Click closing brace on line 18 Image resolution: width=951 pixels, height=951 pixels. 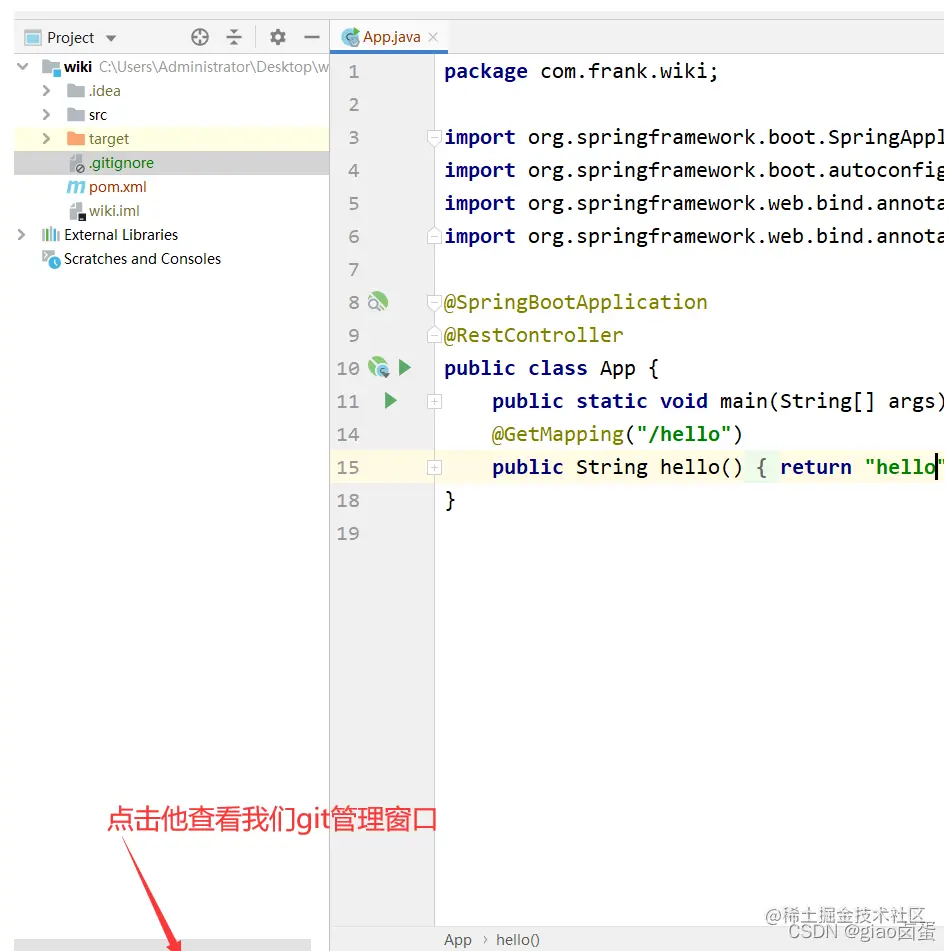click(449, 500)
